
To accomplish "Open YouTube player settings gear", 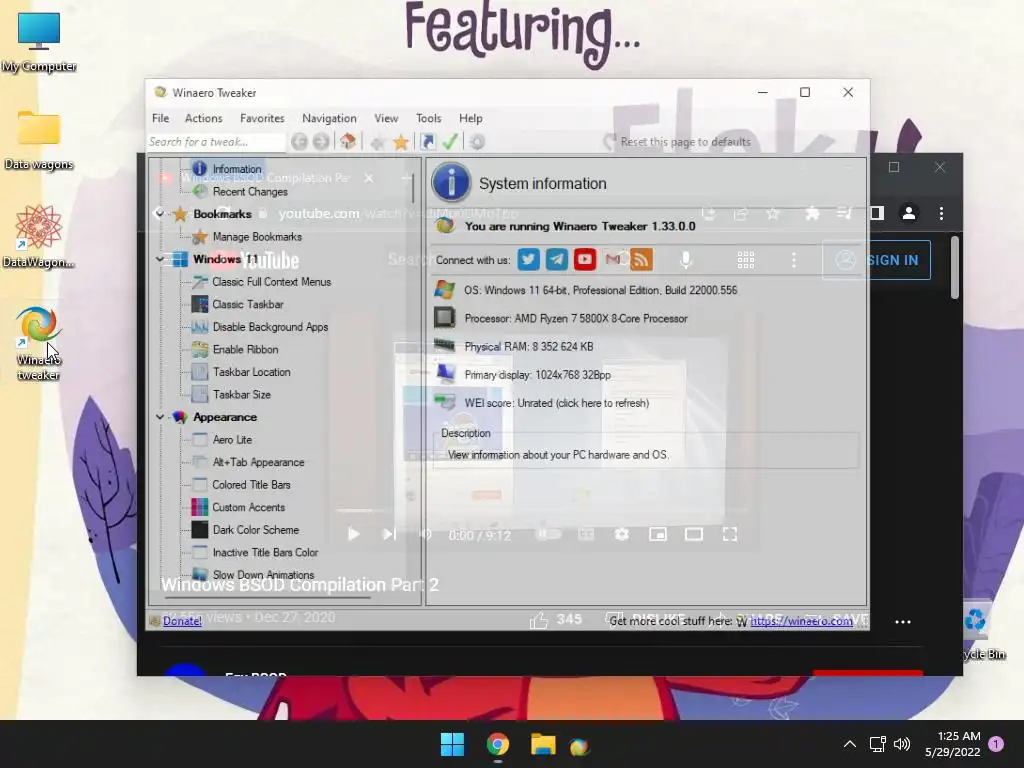I will 622,534.
